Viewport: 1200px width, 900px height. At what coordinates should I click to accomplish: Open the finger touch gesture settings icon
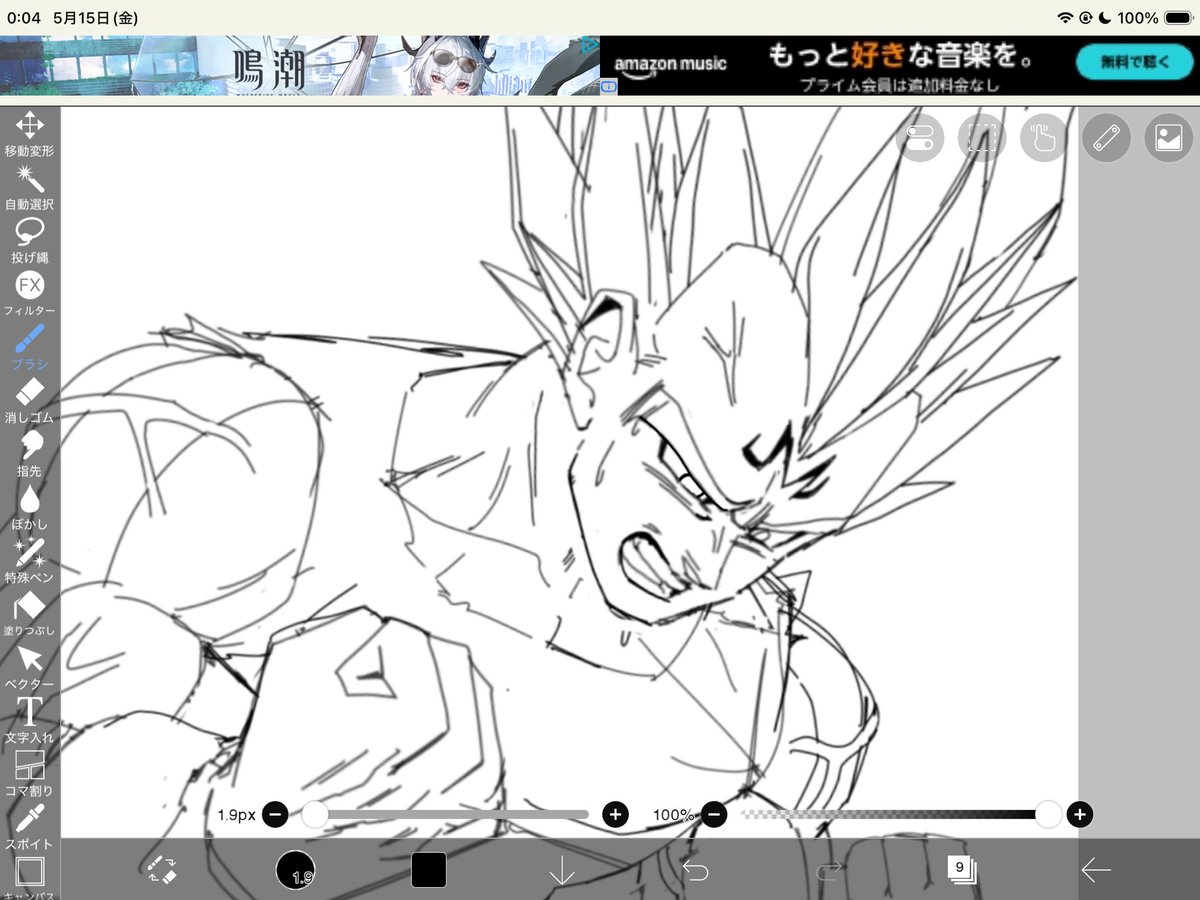coord(1044,138)
